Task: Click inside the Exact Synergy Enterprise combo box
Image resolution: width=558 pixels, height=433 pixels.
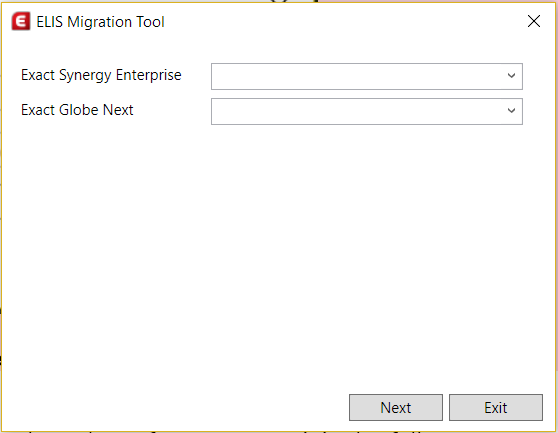Action: click(367, 76)
